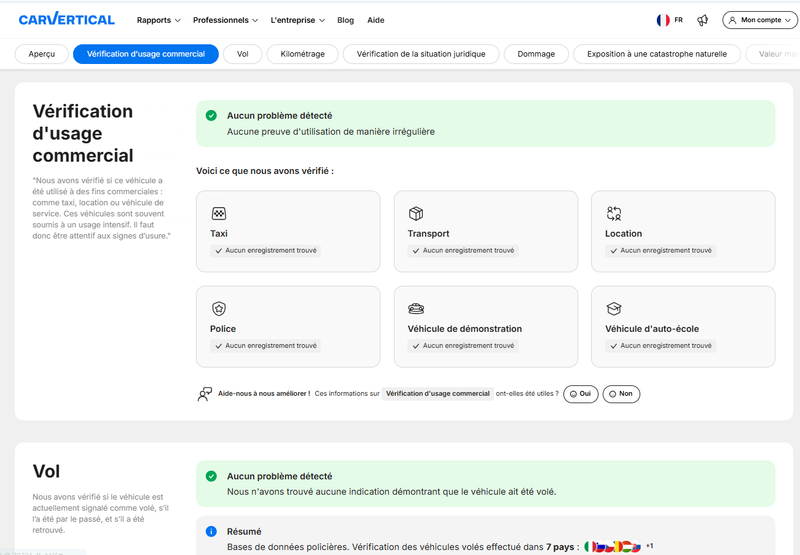Click the Transport box icon

[x=416, y=213]
